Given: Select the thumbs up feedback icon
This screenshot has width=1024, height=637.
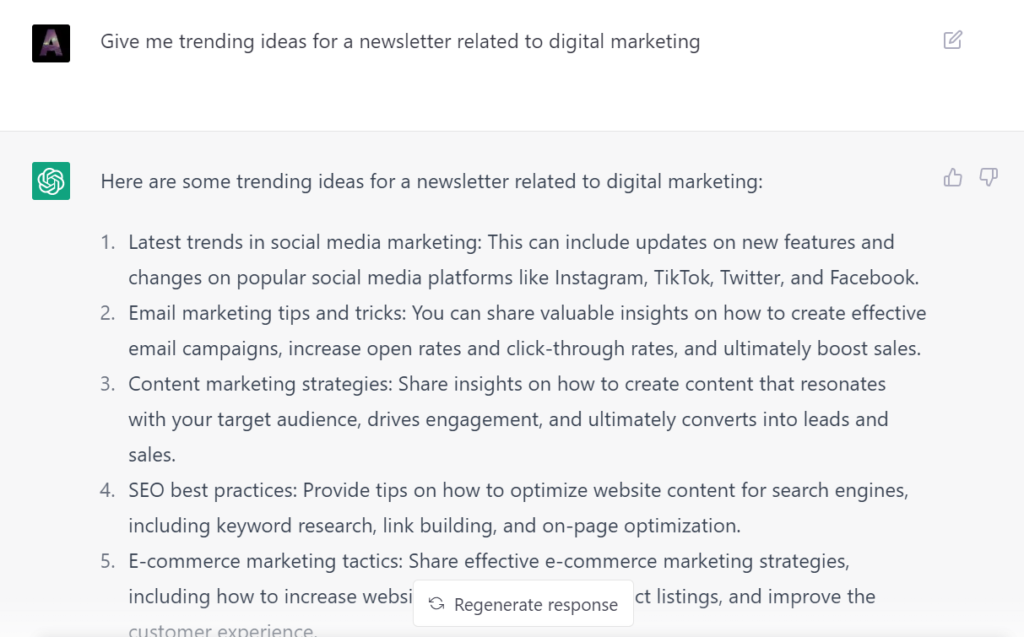Looking at the screenshot, I should pos(952,176).
